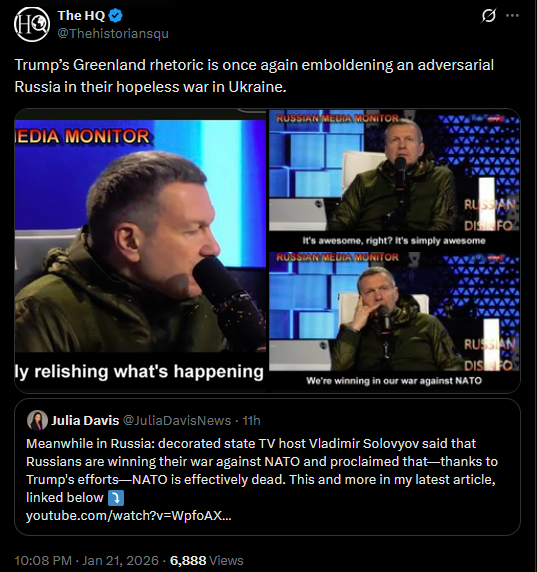Open the youtube.com/watch link
The image size is (537, 572).
point(128,515)
